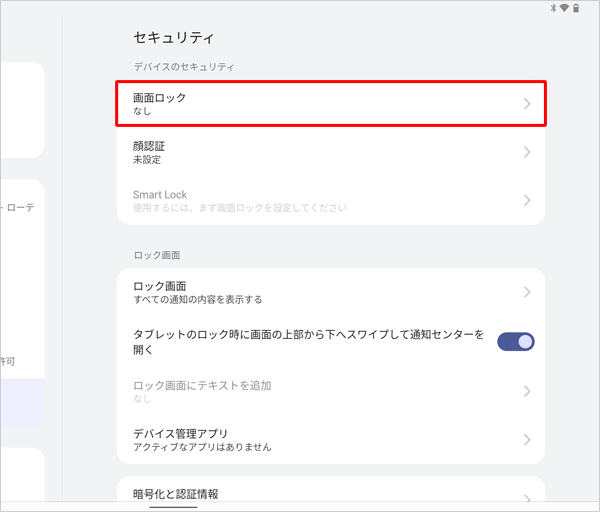Open ロック画面にテキストを追加 option
Viewport: 600px width, 512px height.
(x=331, y=391)
